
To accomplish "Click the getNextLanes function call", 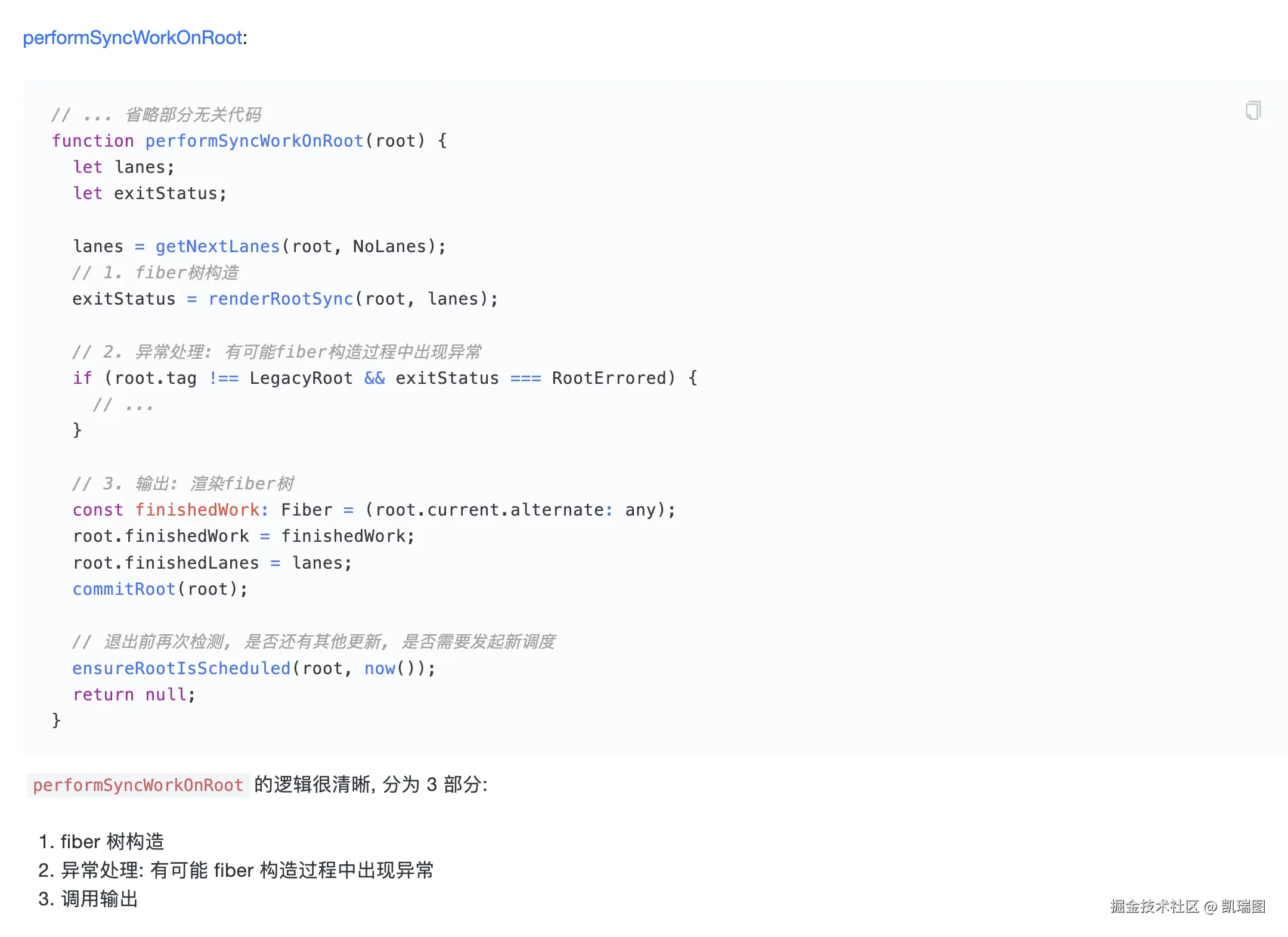I will 217,246.
